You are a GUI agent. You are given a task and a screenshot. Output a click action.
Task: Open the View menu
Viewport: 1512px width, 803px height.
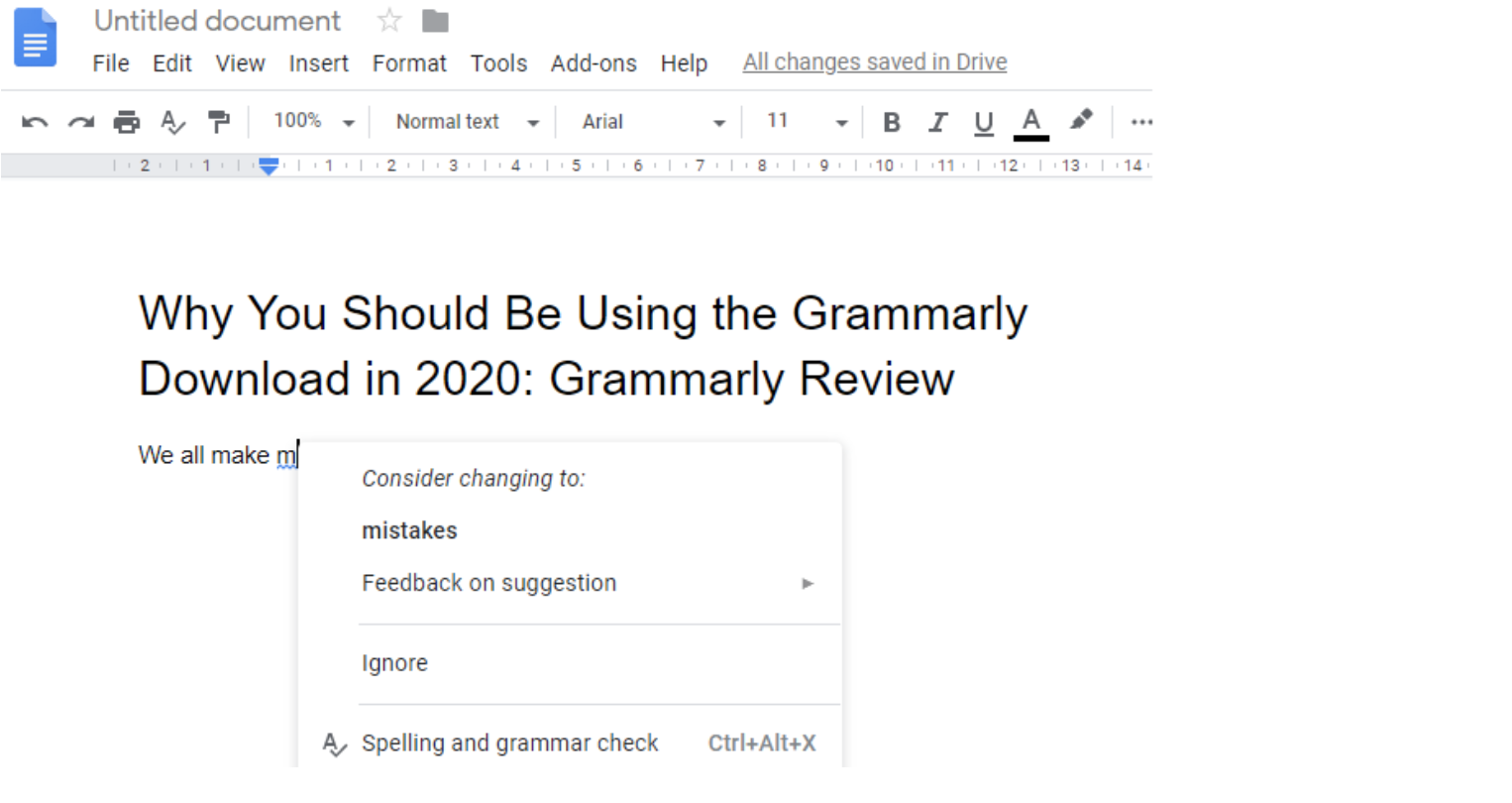(x=240, y=63)
